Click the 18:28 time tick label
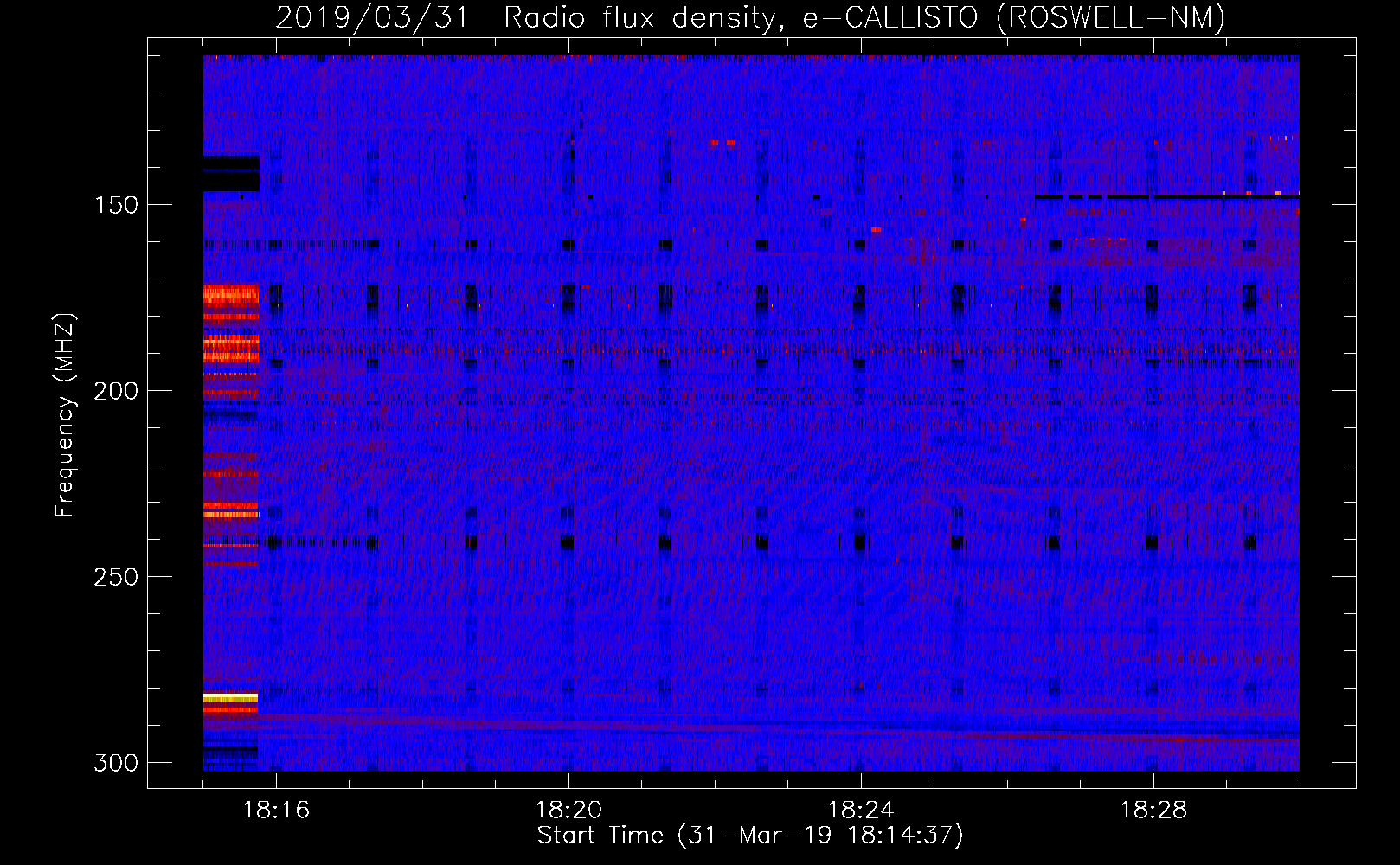Screen dimensions: 1400x865 1153,810
